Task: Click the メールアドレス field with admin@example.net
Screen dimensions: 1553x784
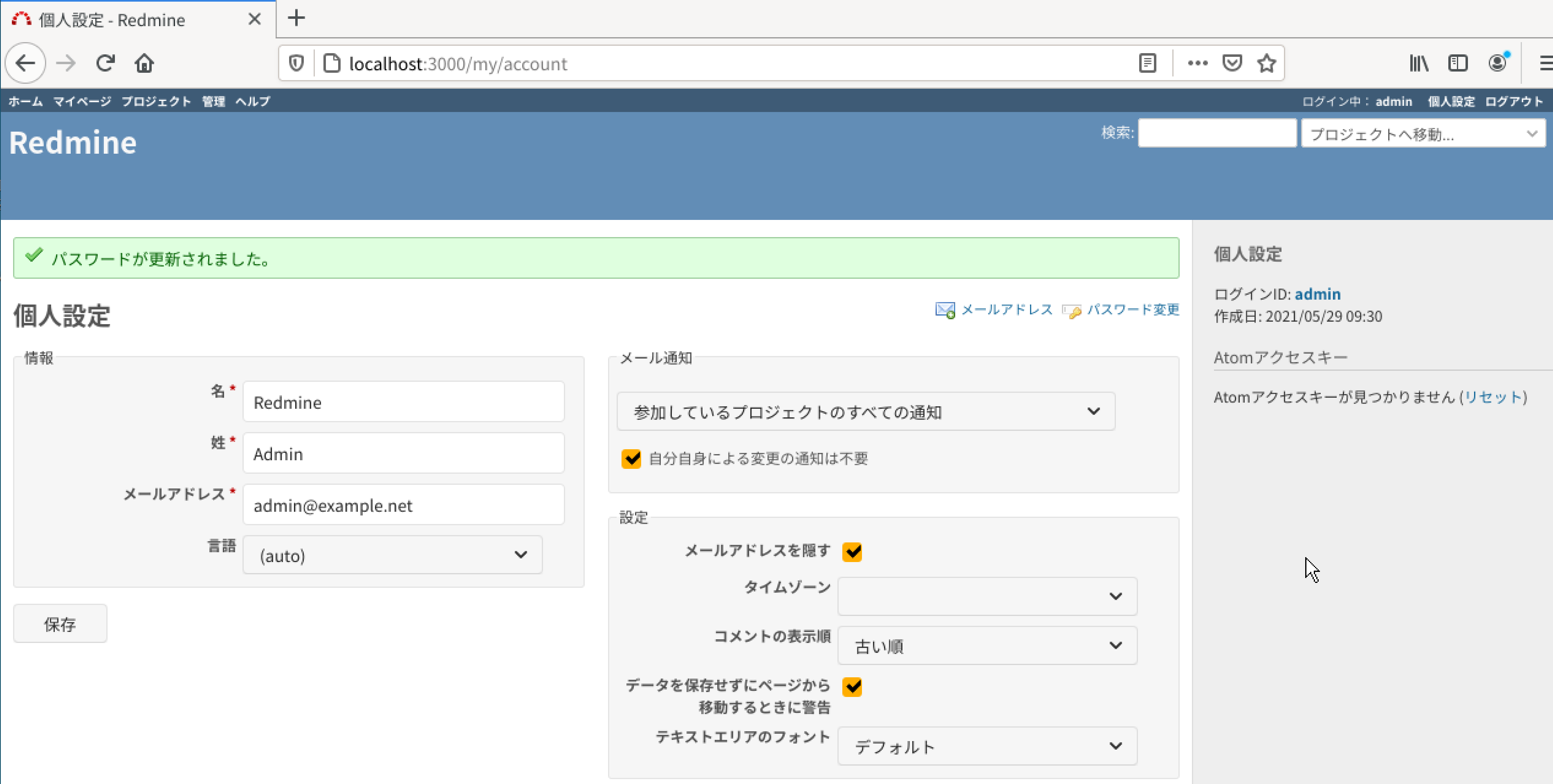Action: (x=403, y=505)
